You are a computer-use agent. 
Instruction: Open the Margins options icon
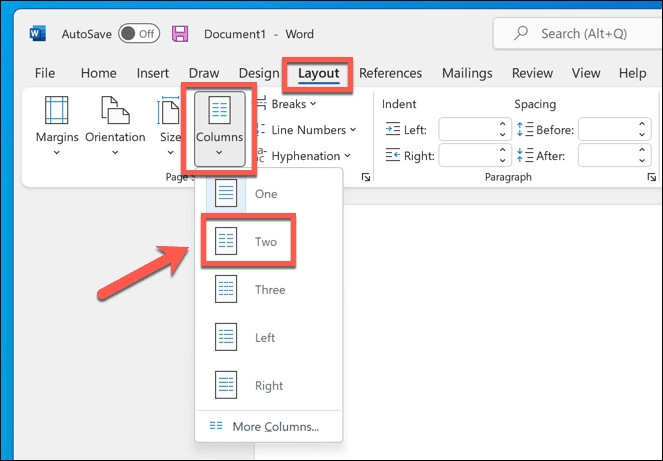(x=56, y=110)
